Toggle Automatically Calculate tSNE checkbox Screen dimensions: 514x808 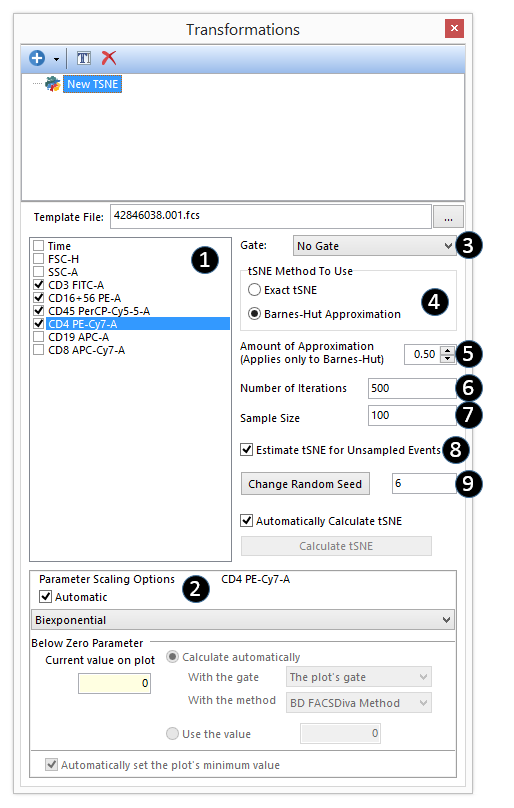pyautogui.click(x=246, y=521)
